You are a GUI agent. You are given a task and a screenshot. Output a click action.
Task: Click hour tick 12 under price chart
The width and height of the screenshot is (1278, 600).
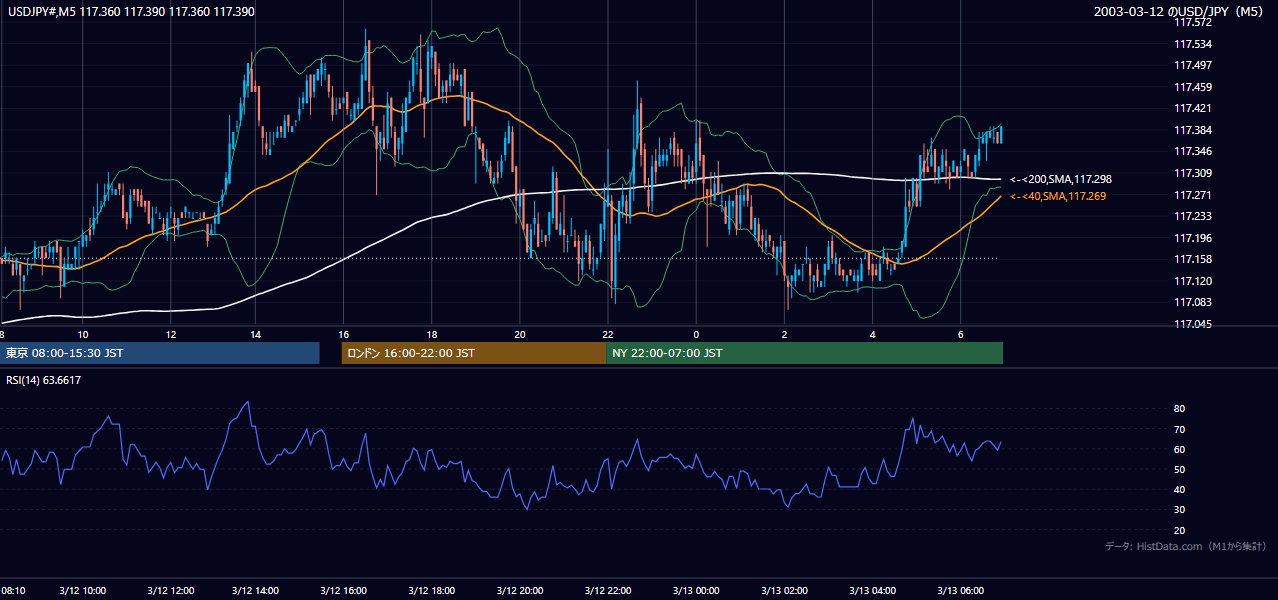170,334
